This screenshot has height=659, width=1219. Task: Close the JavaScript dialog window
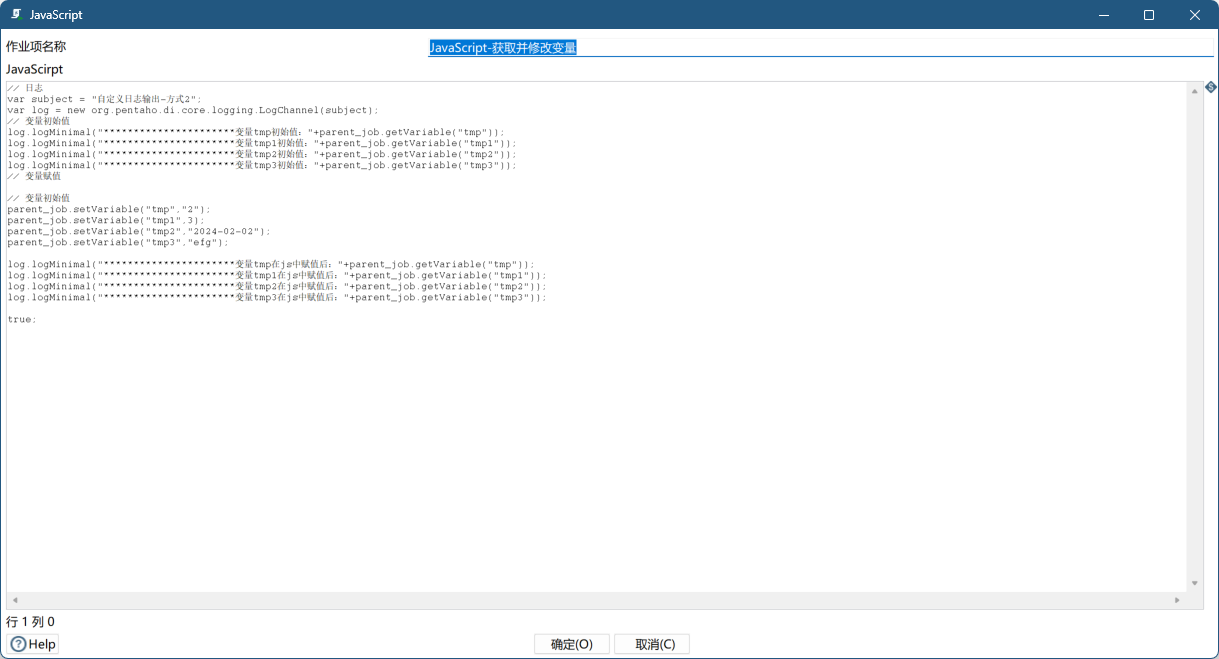1195,15
